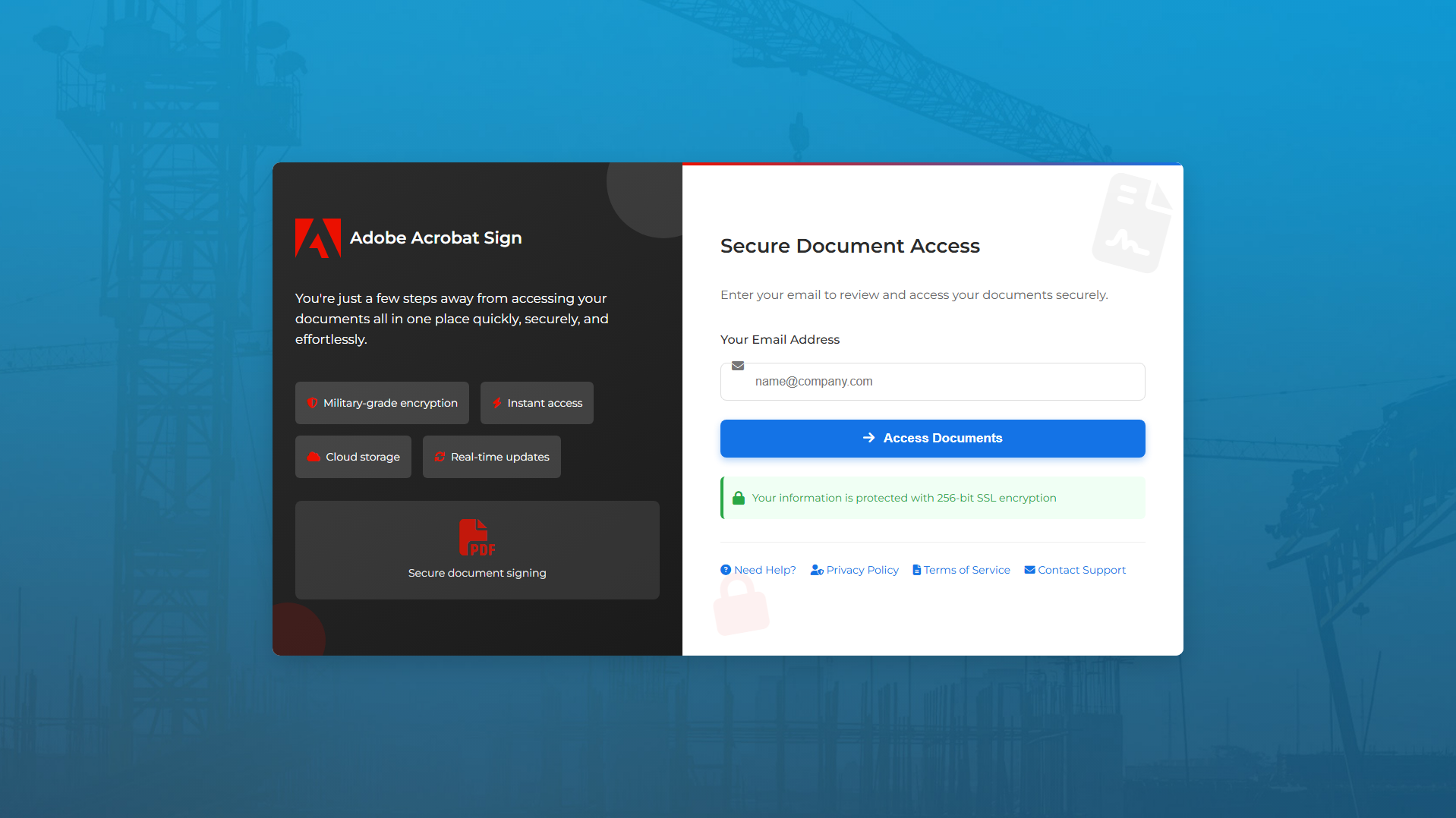Click the Secure Document Access heading

(849, 246)
